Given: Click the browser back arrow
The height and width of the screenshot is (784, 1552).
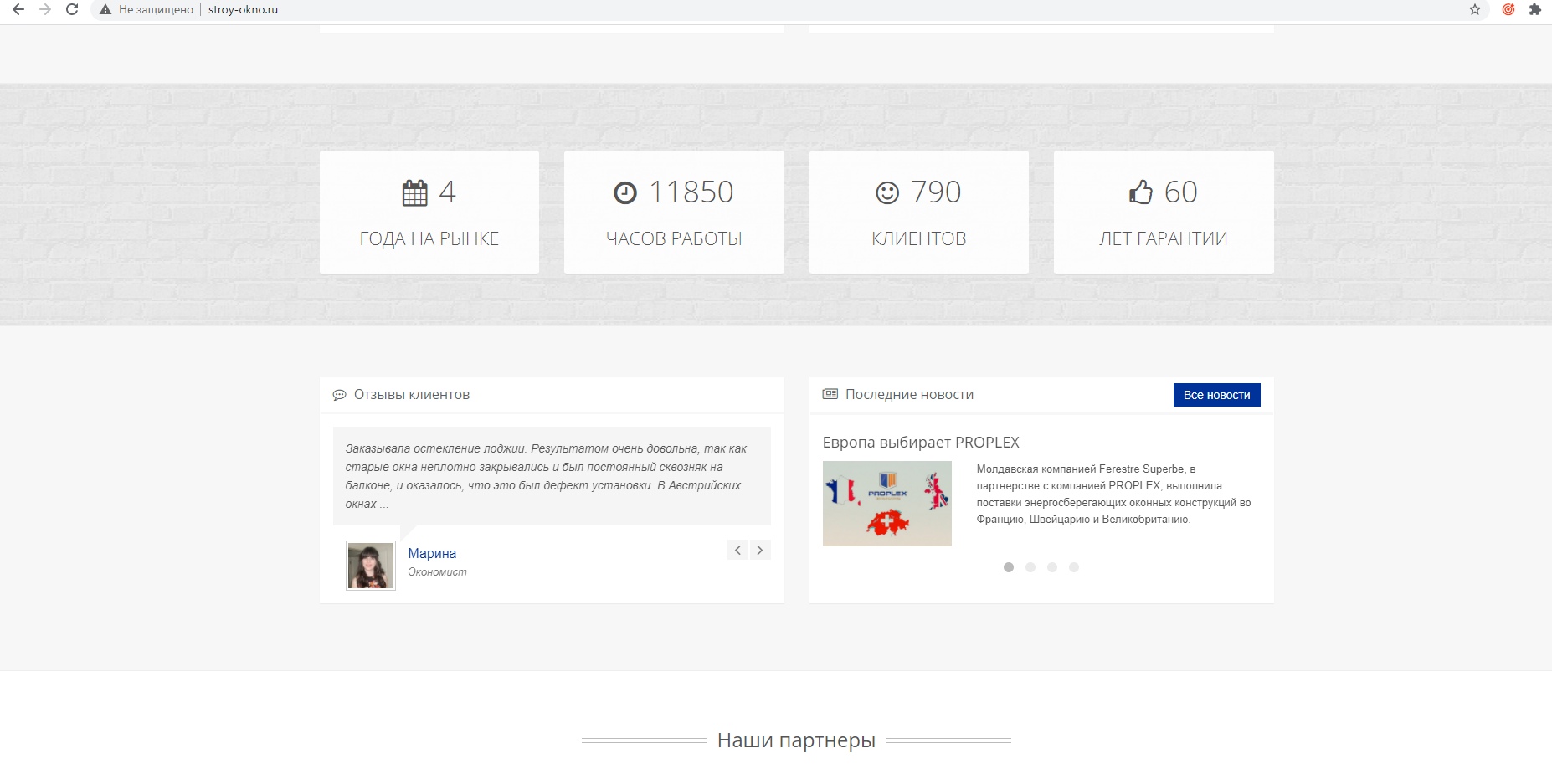Looking at the screenshot, I should (x=18, y=9).
